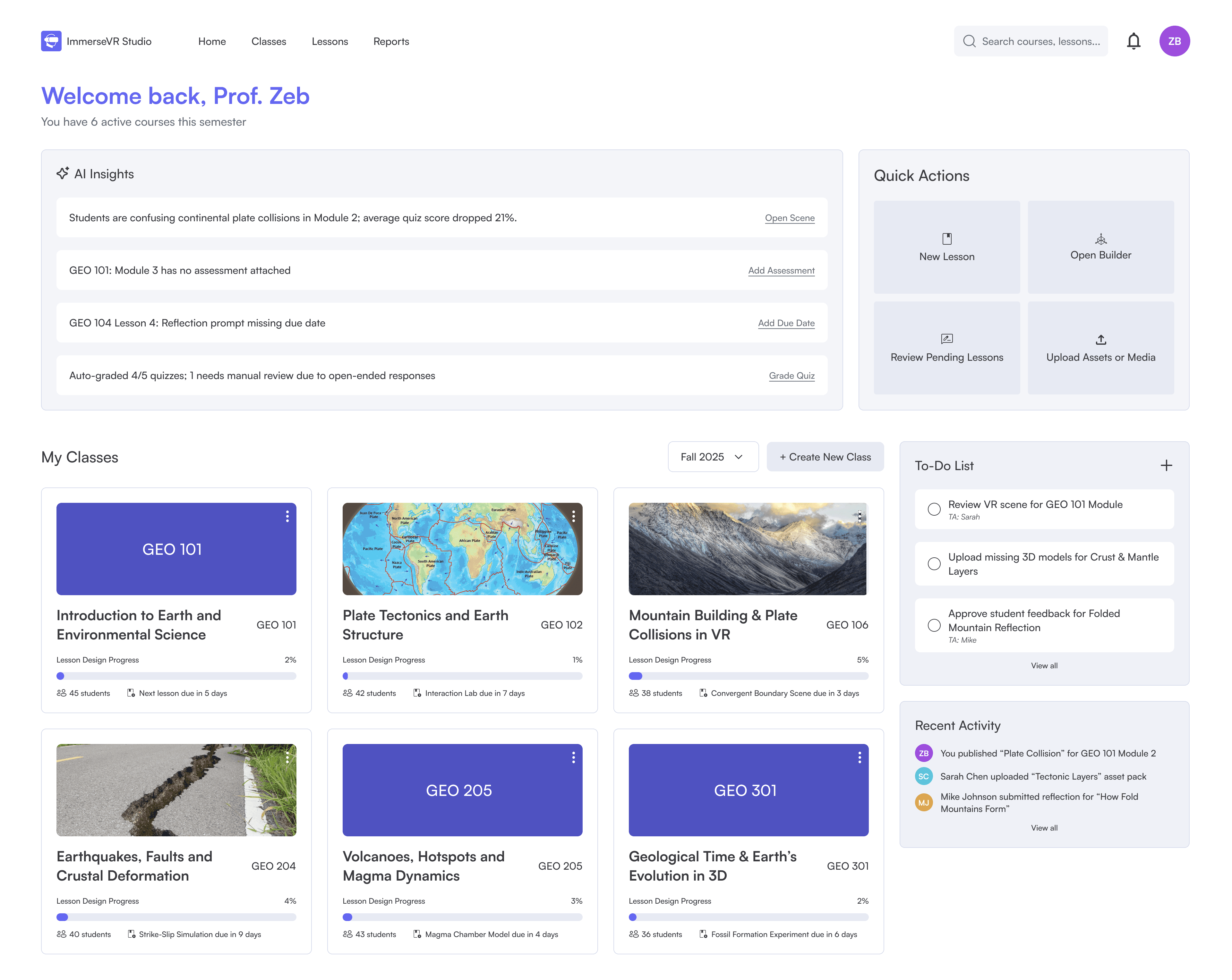
Task: Open the ZB profile avatar
Action: (x=1174, y=41)
